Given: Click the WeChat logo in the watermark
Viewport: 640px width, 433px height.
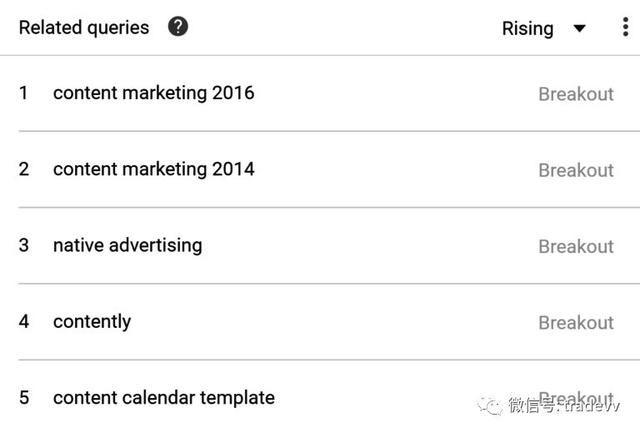Looking at the screenshot, I should (x=489, y=404).
